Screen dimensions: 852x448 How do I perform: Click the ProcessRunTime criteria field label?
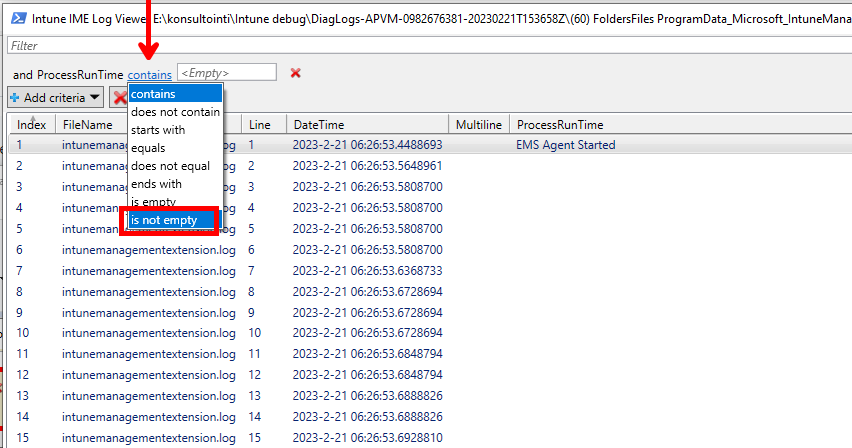(80, 74)
